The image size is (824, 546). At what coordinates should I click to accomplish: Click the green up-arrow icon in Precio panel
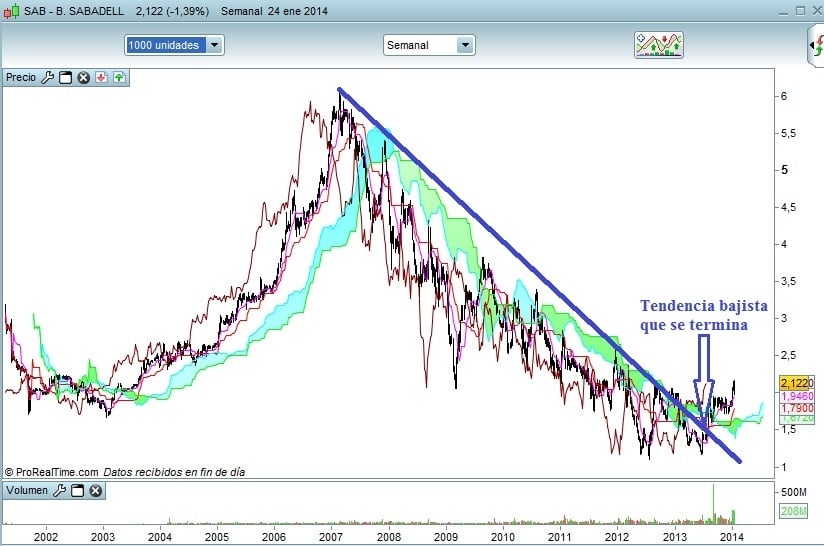click(119, 78)
